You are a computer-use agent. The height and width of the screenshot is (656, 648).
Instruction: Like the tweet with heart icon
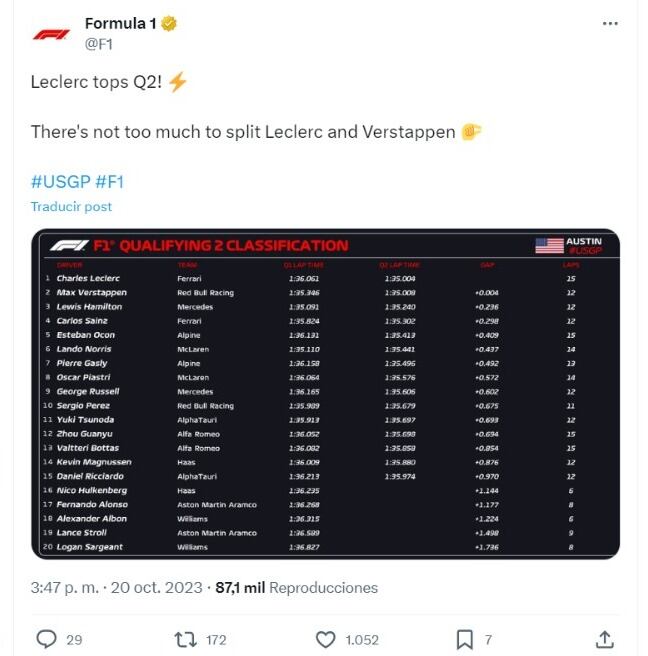[325, 639]
